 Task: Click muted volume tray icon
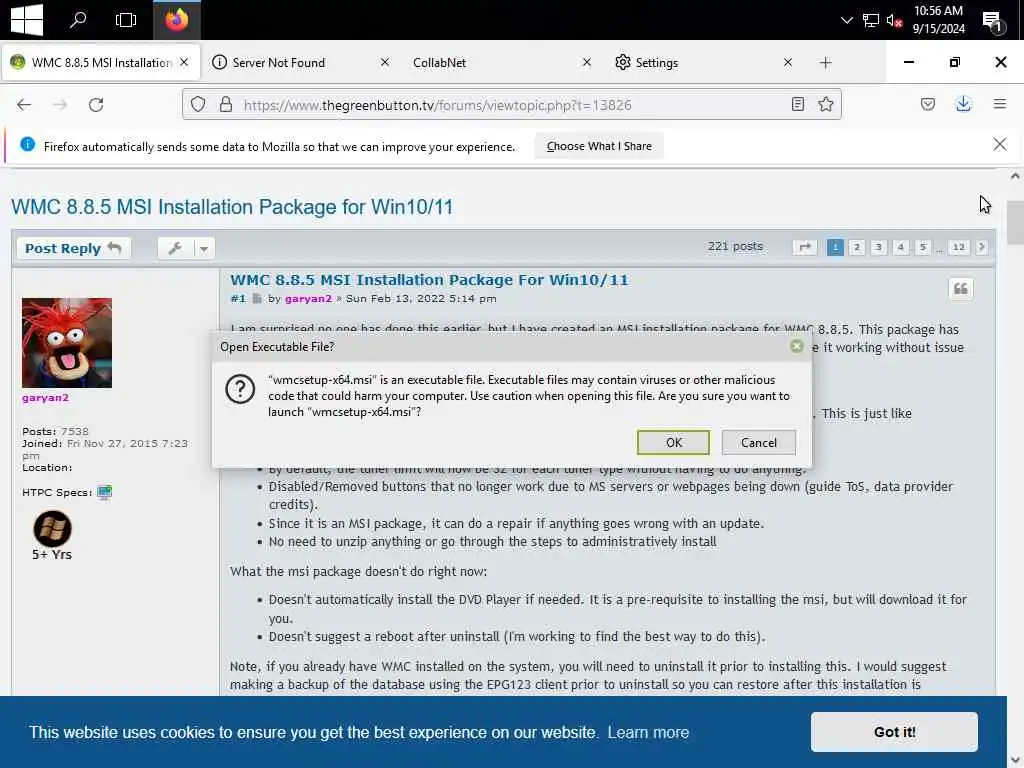(894, 20)
